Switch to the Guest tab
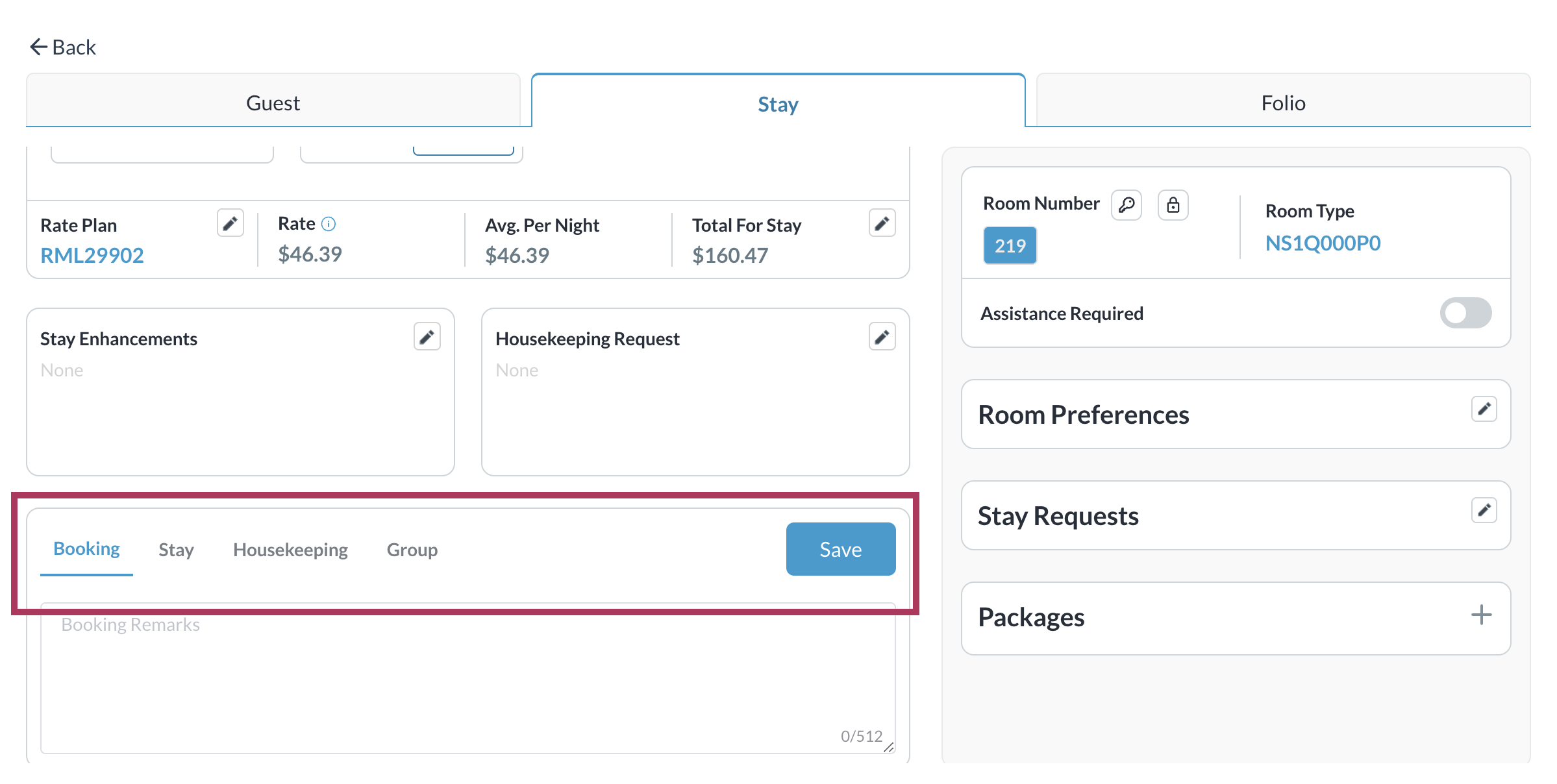1557x784 pixels. point(273,103)
